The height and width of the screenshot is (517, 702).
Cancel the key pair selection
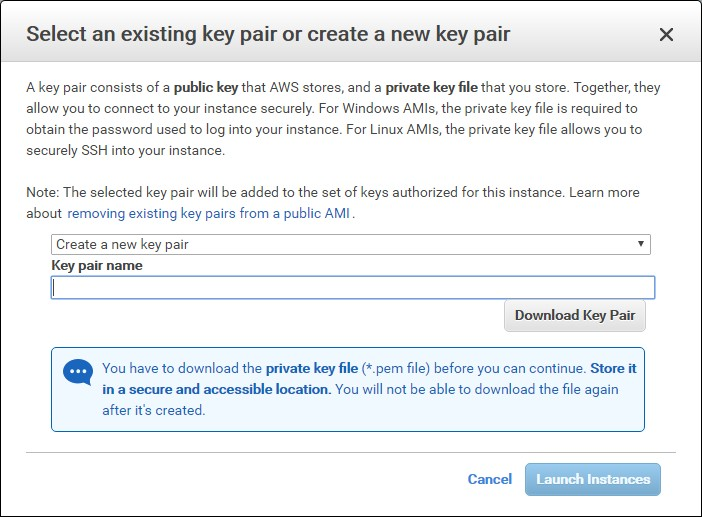pyautogui.click(x=490, y=479)
